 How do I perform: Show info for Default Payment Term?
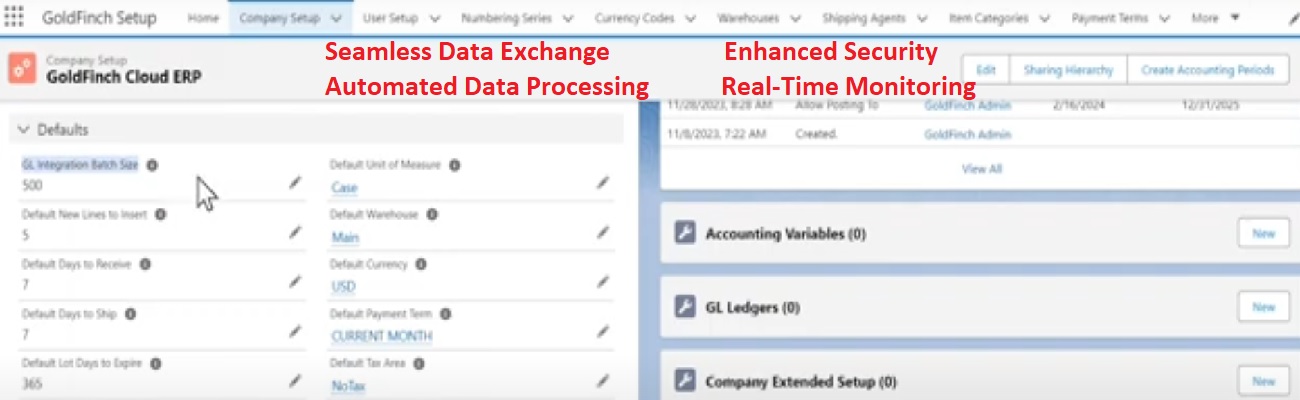pos(445,314)
